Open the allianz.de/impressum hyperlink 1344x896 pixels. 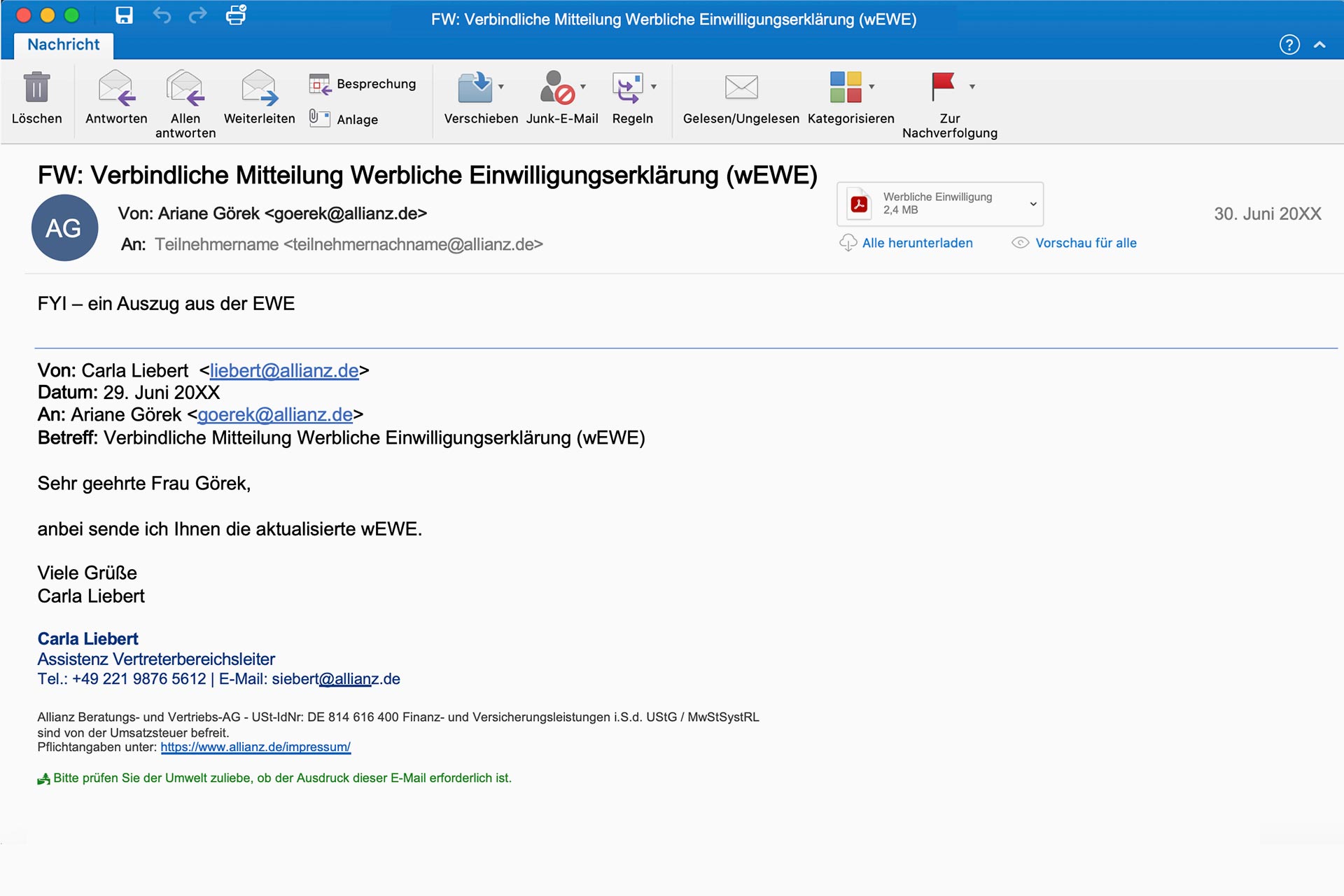point(255,747)
